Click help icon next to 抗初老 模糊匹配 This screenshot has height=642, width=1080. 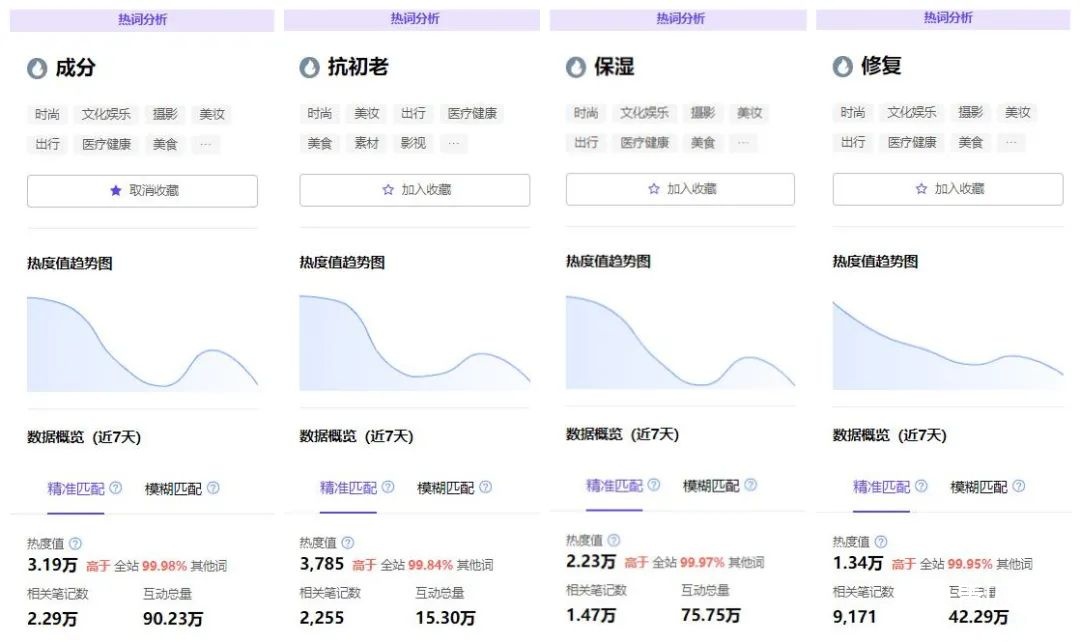pyautogui.click(x=485, y=487)
